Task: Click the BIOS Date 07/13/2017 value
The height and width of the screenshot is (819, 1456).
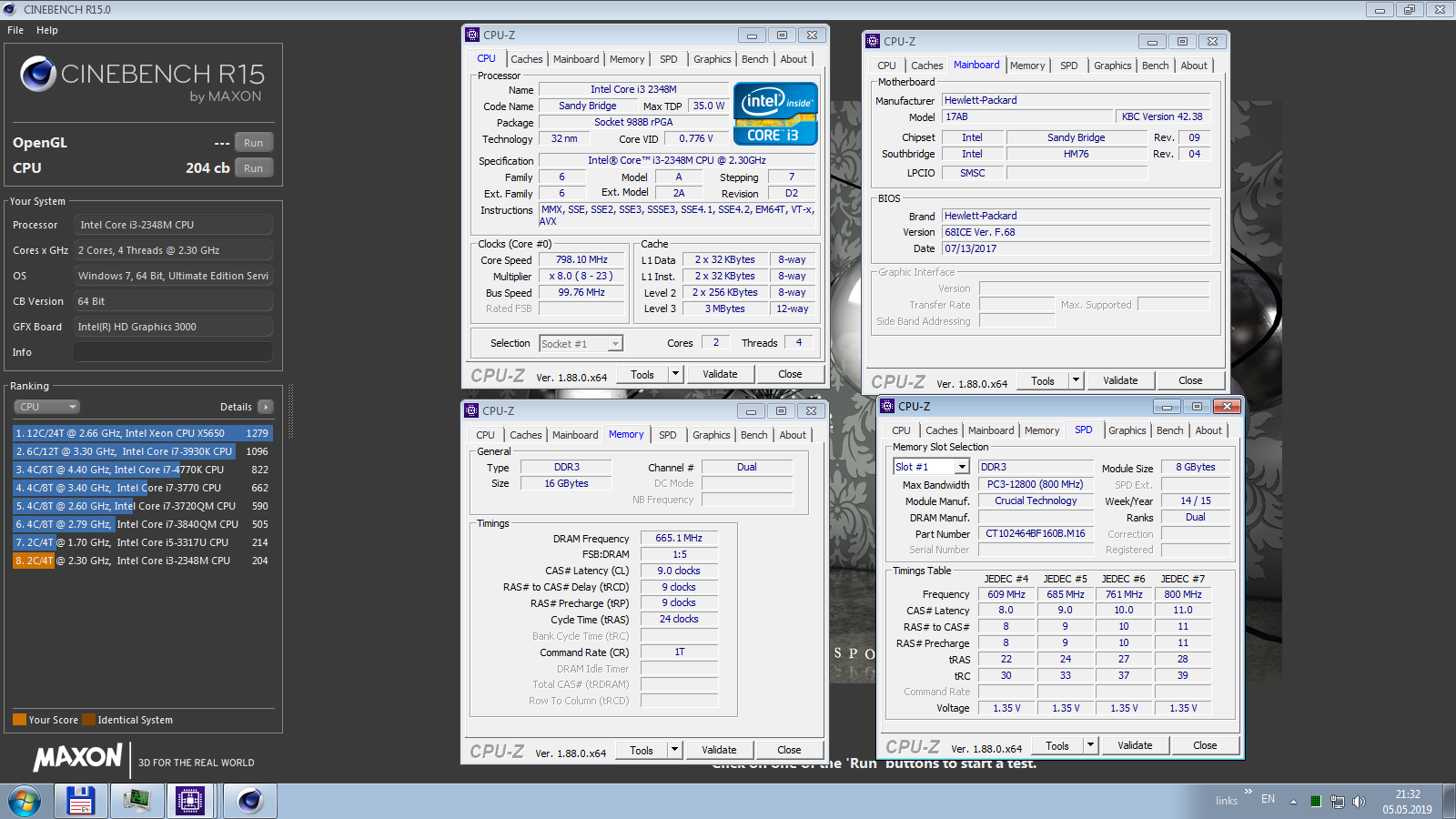Action: tap(1076, 248)
